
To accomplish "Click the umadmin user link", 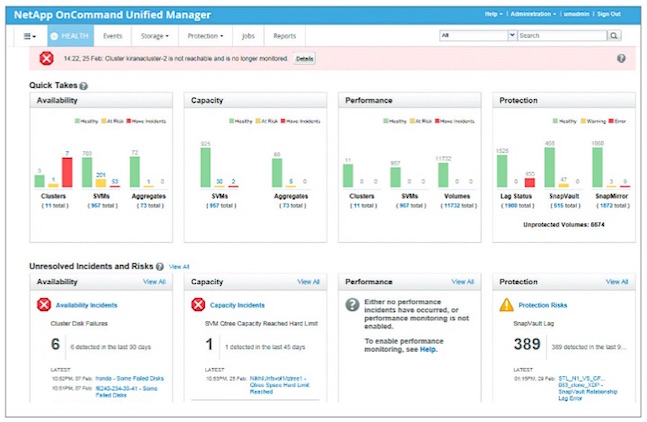I will (576, 14).
